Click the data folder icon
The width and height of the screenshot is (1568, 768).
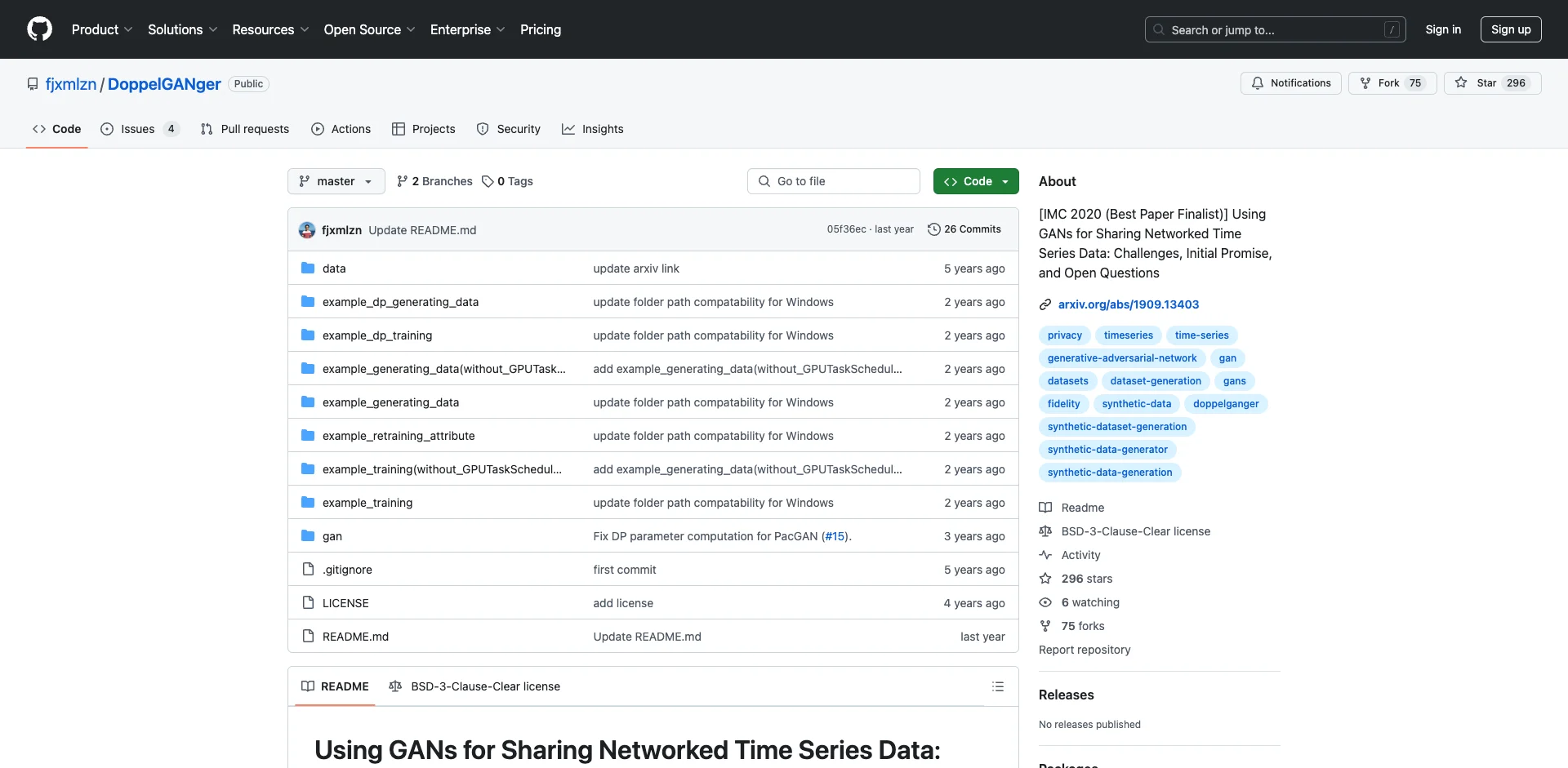click(308, 268)
